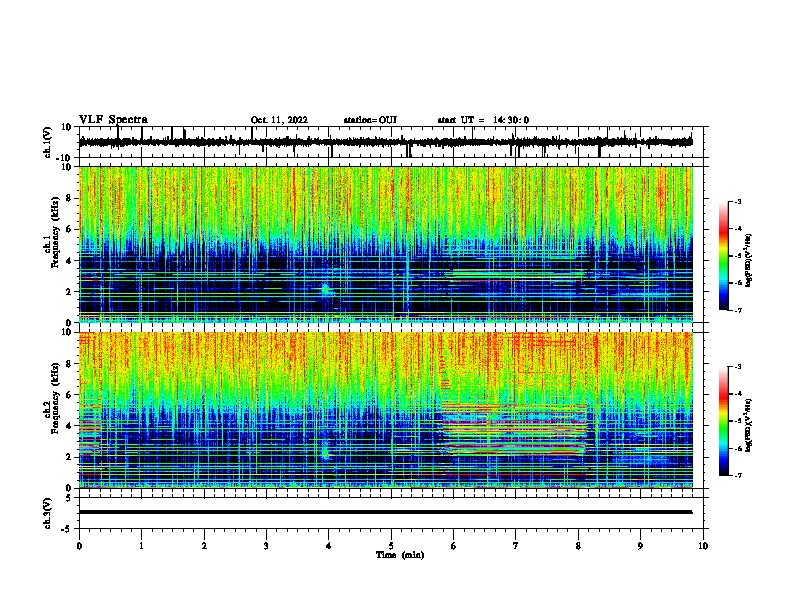Image resolution: width=792 pixels, height=612 pixels.
Task: Click the ch.2 colorbar log(PSD) label
Action: click(x=748, y=425)
